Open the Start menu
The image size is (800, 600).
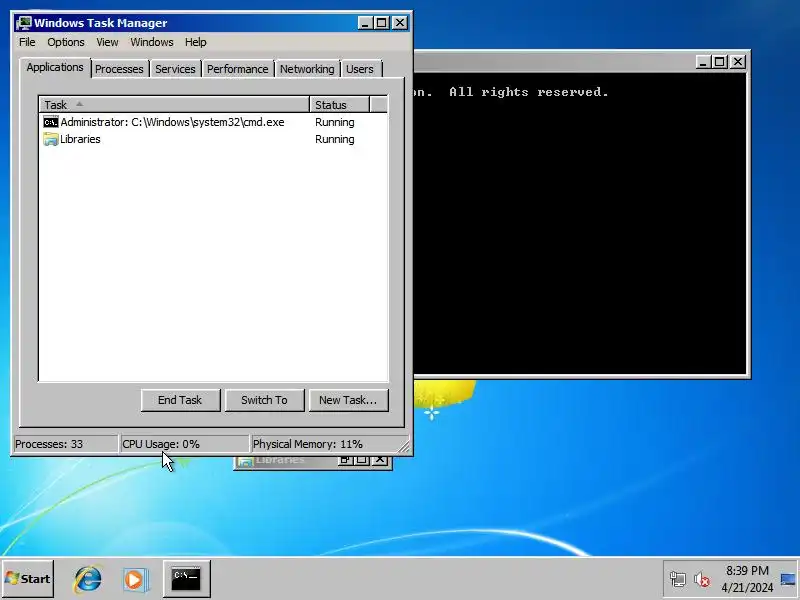click(28, 579)
